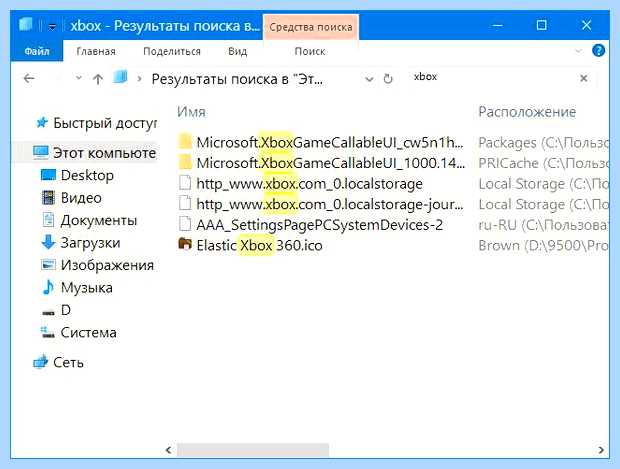Click the Desktop folder icon
The image size is (620, 469).
click(x=48, y=175)
